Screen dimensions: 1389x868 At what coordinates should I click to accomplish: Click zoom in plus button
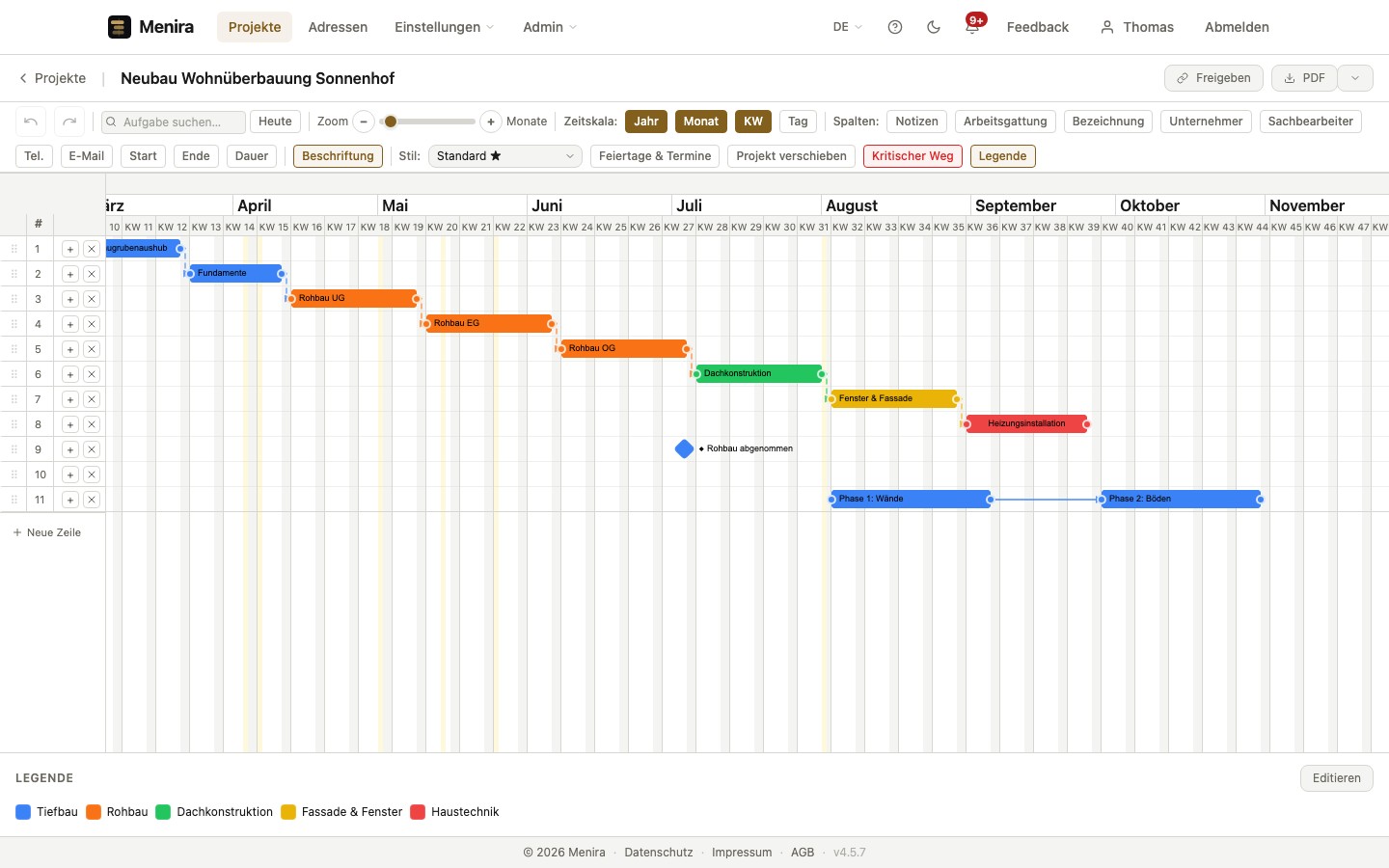491,122
